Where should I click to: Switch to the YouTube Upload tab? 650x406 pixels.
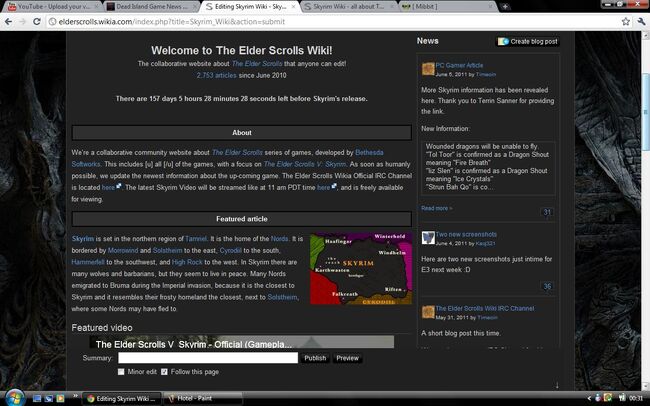point(53,7)
